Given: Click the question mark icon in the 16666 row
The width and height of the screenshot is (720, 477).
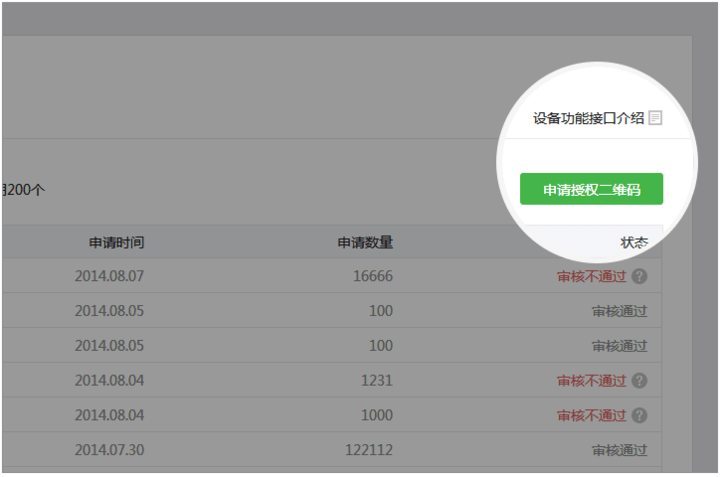Looking at the screenshot, I should tap(639, 277).
